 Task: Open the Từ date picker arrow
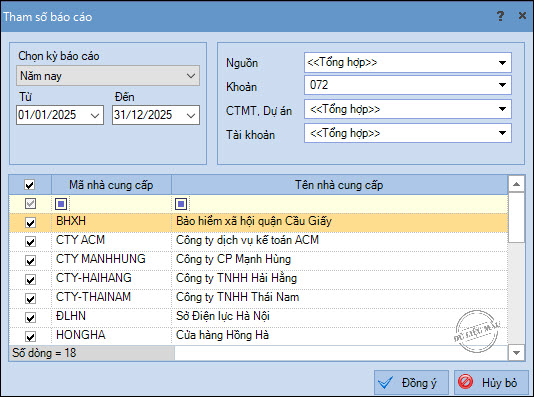coord(95,115)
